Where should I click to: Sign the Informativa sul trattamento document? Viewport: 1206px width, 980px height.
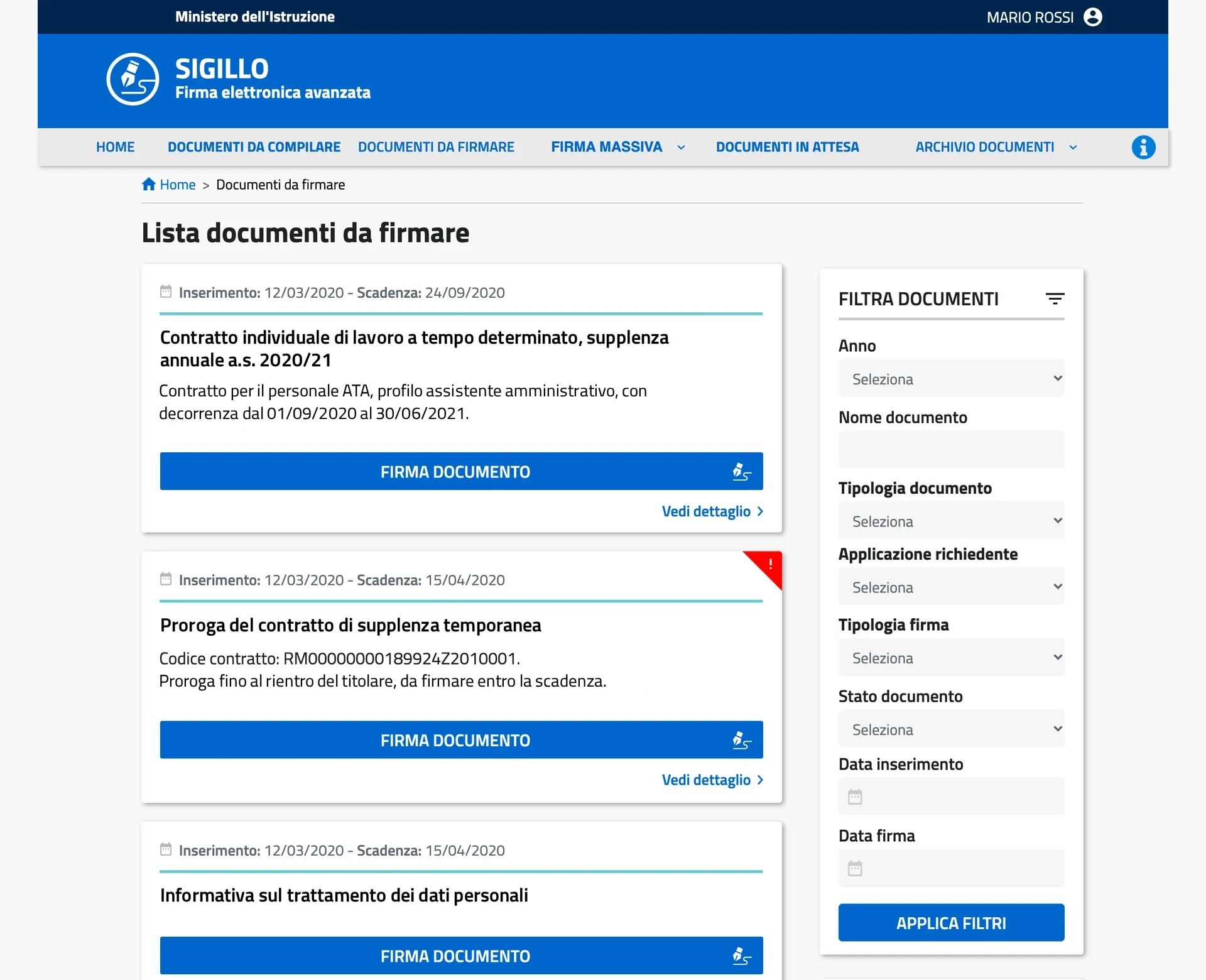461,955
